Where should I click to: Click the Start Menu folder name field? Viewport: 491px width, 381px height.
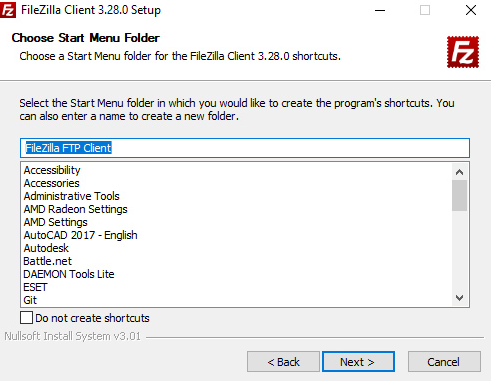[245, 148]
